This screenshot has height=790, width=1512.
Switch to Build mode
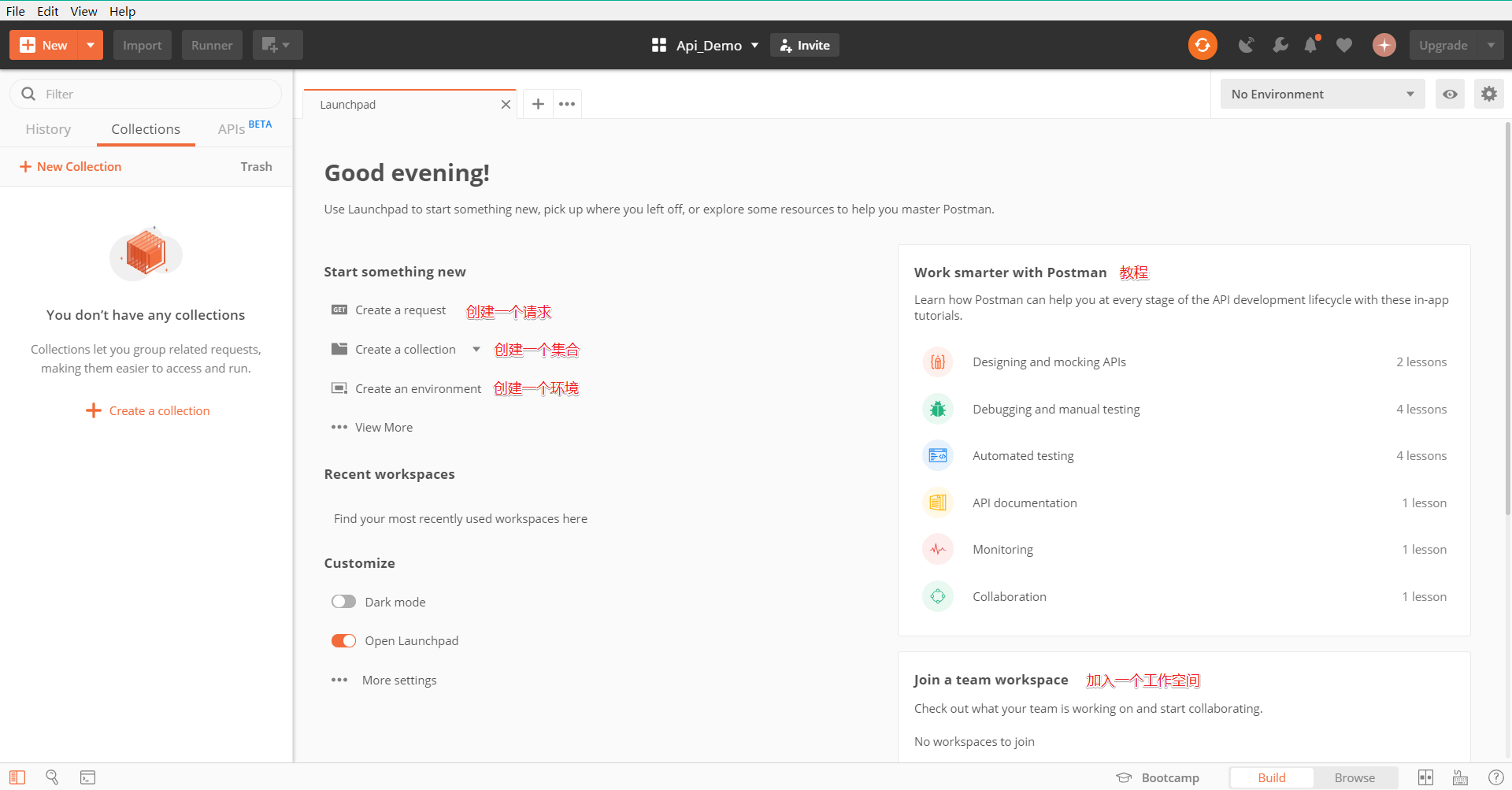[x=1271, y=777]
